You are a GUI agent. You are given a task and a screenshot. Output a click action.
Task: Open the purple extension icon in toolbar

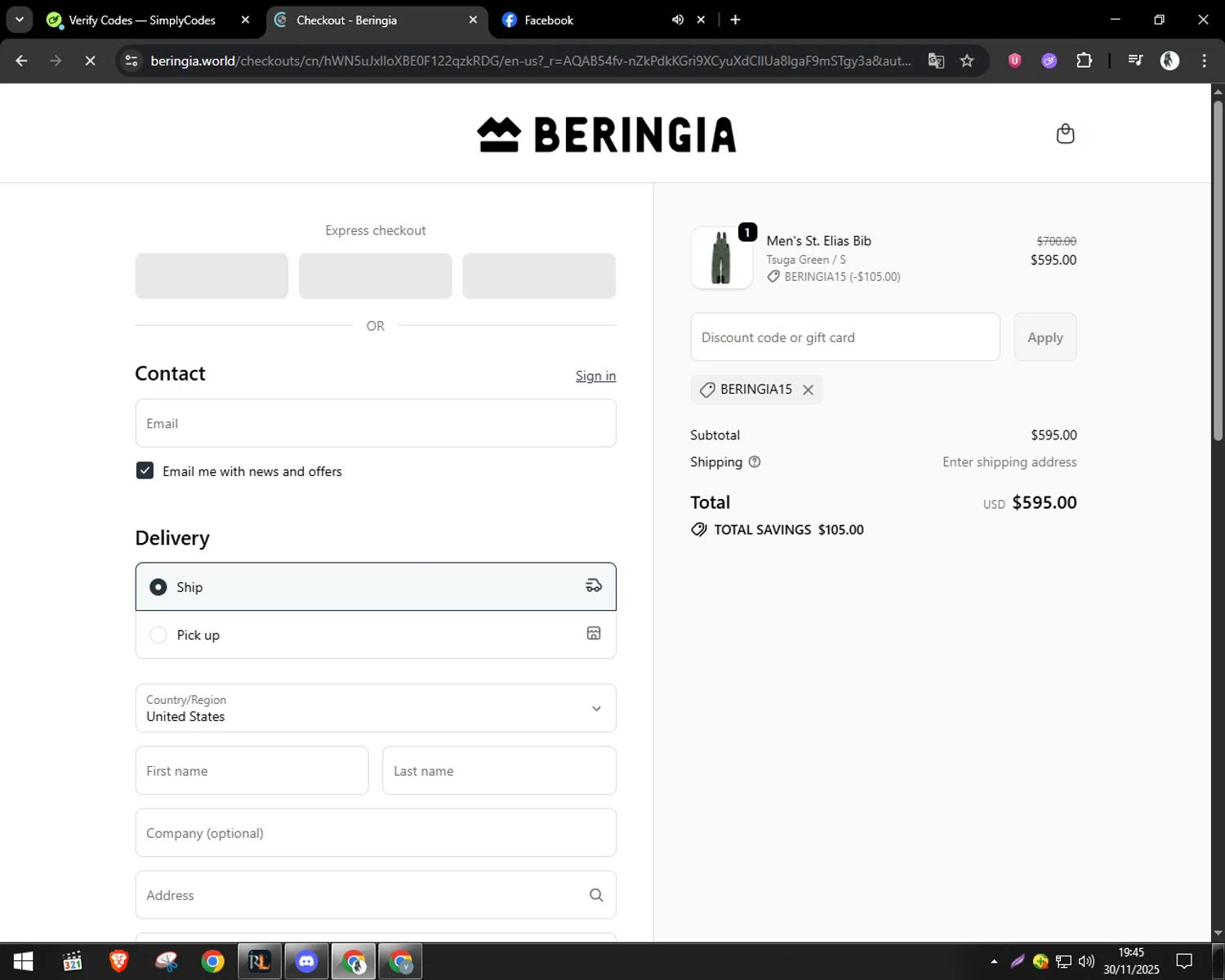click(x=1049, y=60)
